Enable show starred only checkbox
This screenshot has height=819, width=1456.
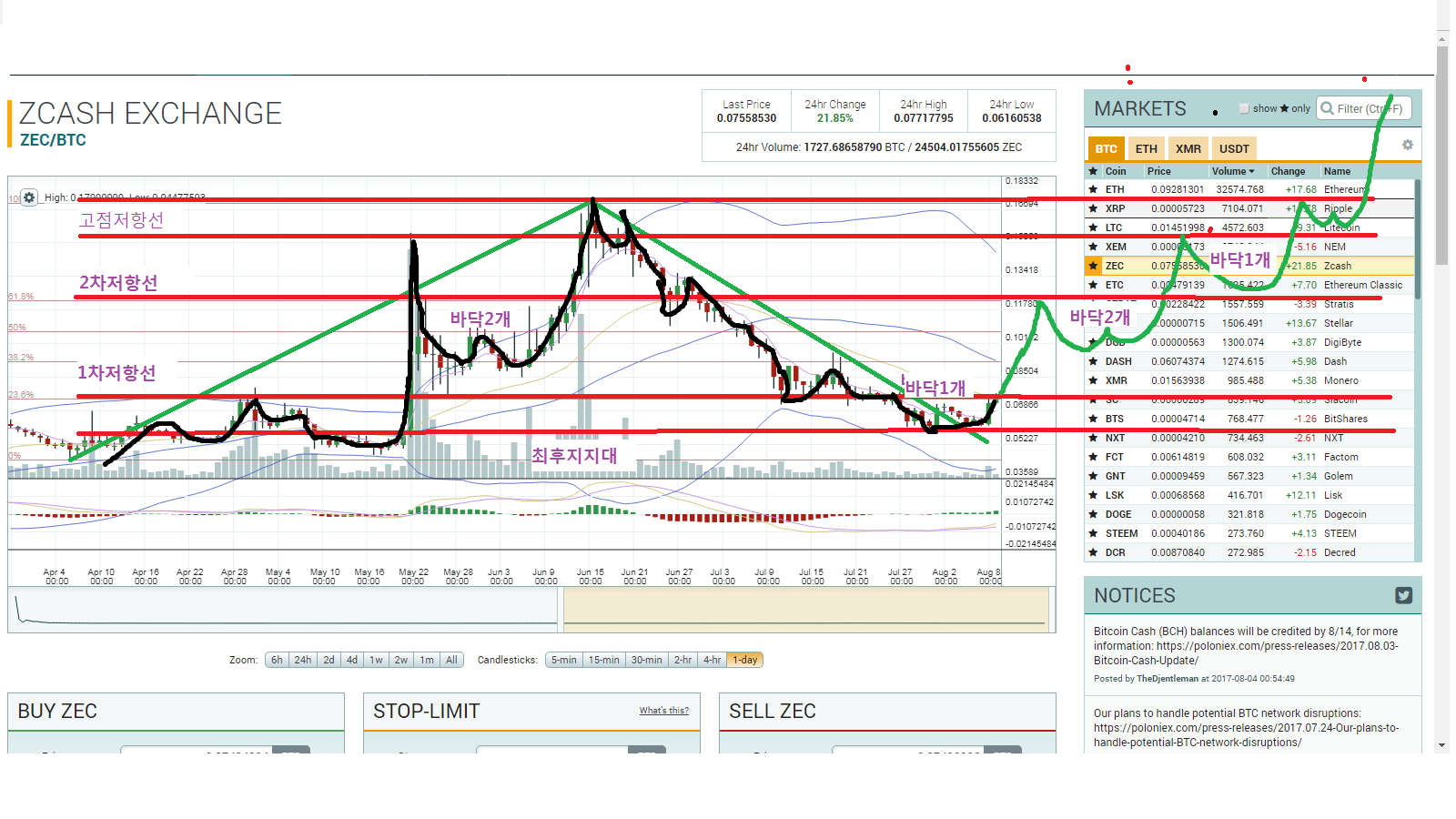pos(1244,108)
